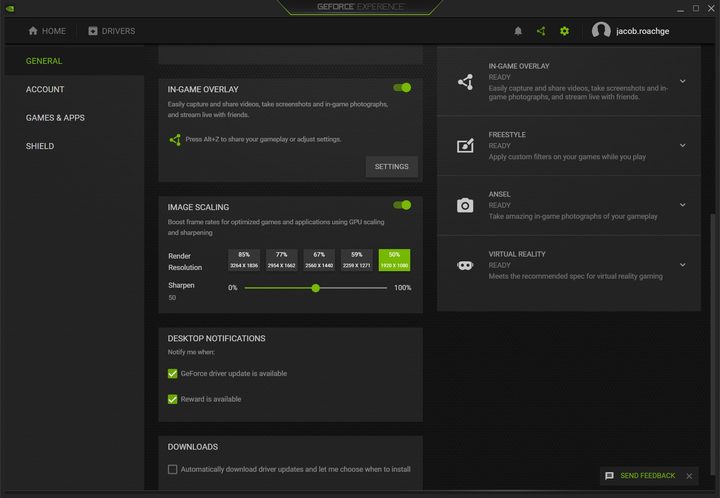Expand the Freestyle feature chevron
The image size is (720, 498).
[x=683, y=145]
